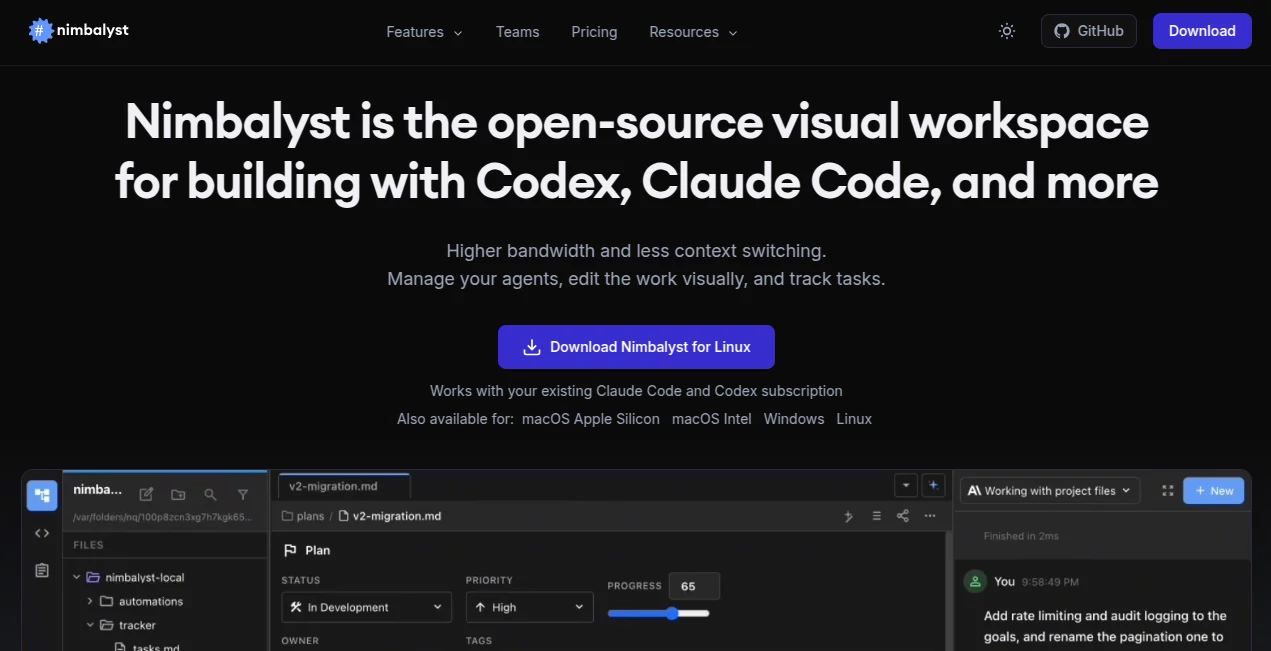Open the Teams page

point(517,32)
